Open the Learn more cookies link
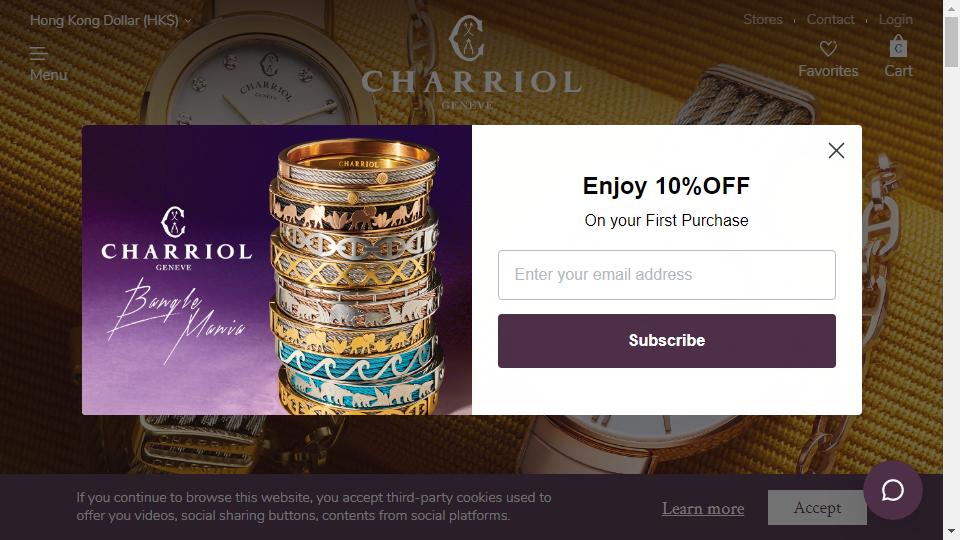Screen dimensions: 960x540 pyautogui.click(x=703, y=508)
